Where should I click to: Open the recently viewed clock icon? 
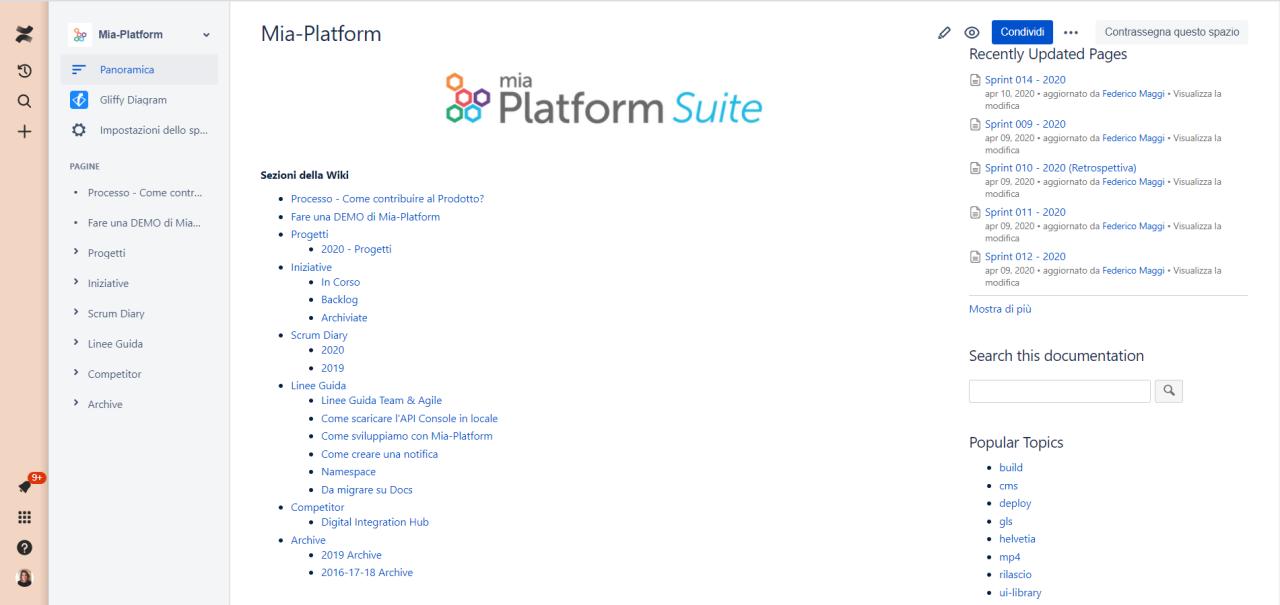point(24,71)
